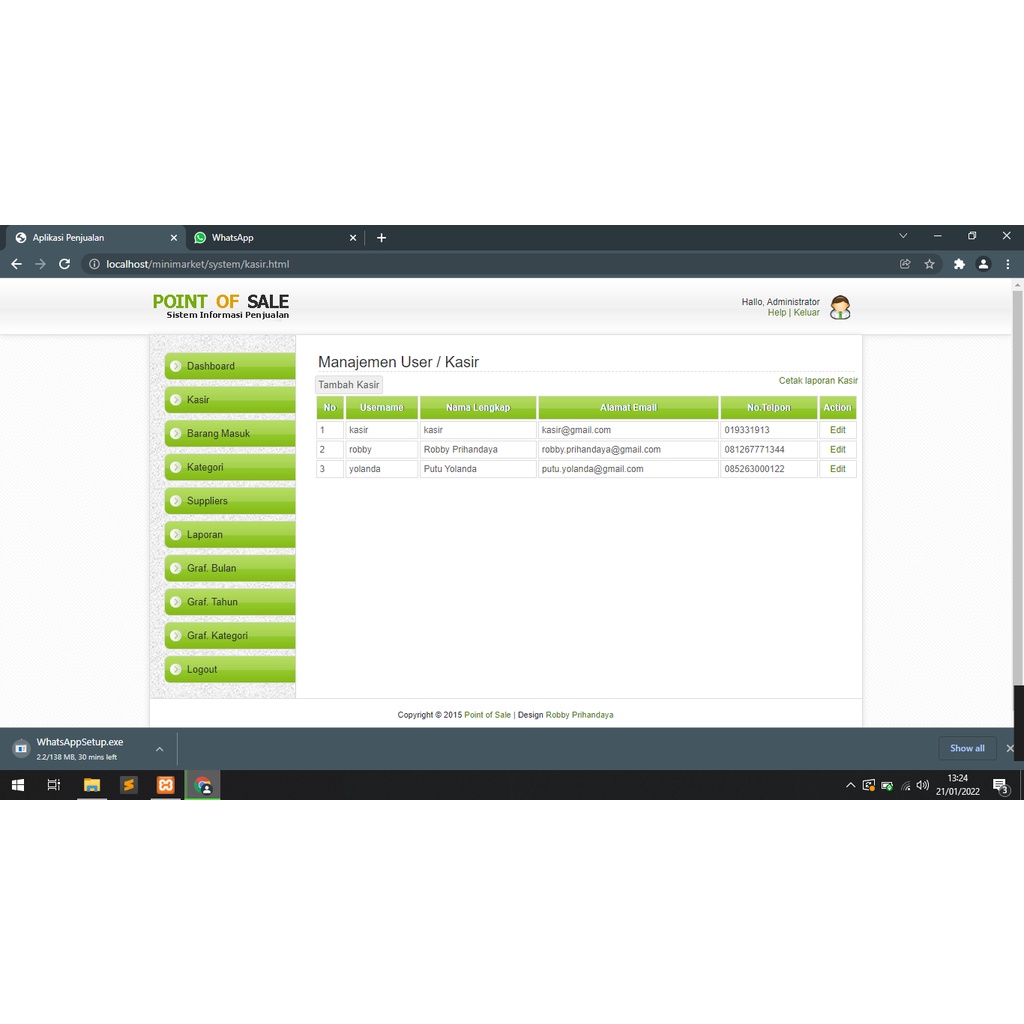Open the Help link in header

point(776,313)
